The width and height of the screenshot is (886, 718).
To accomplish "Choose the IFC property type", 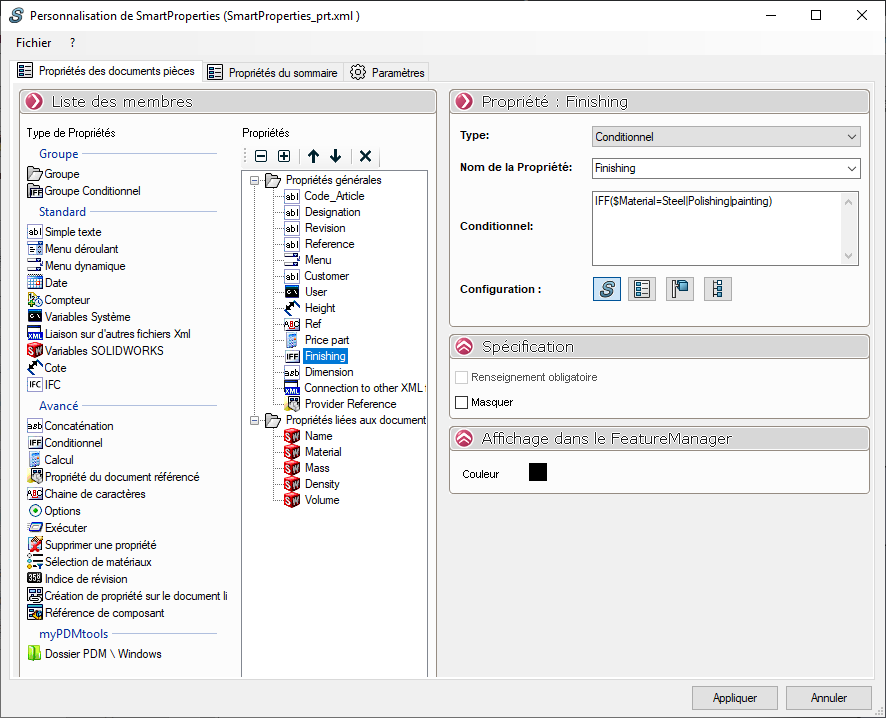I will pos(44,385).
